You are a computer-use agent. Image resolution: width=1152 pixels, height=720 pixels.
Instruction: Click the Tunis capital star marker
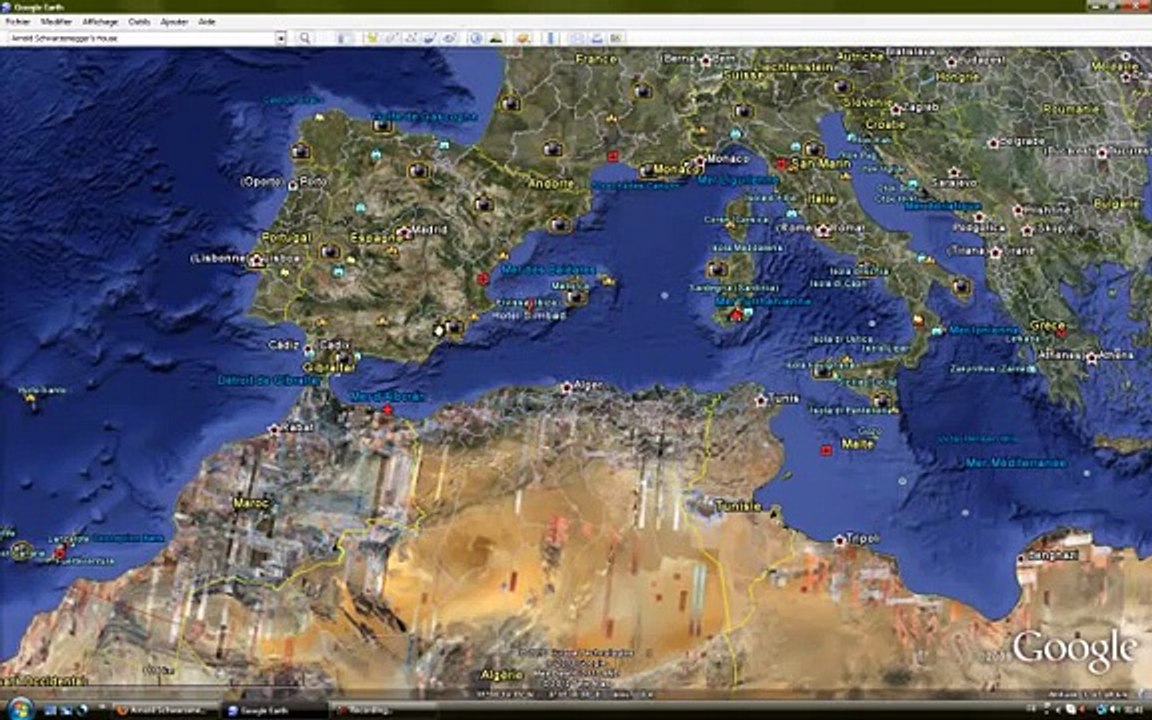761,401
